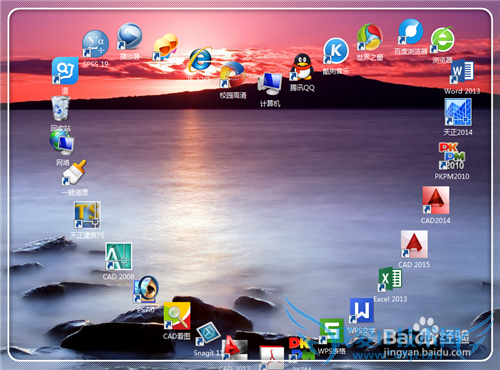
Task: Open the CAD 2012 shortcut
Action: (235, 348)
